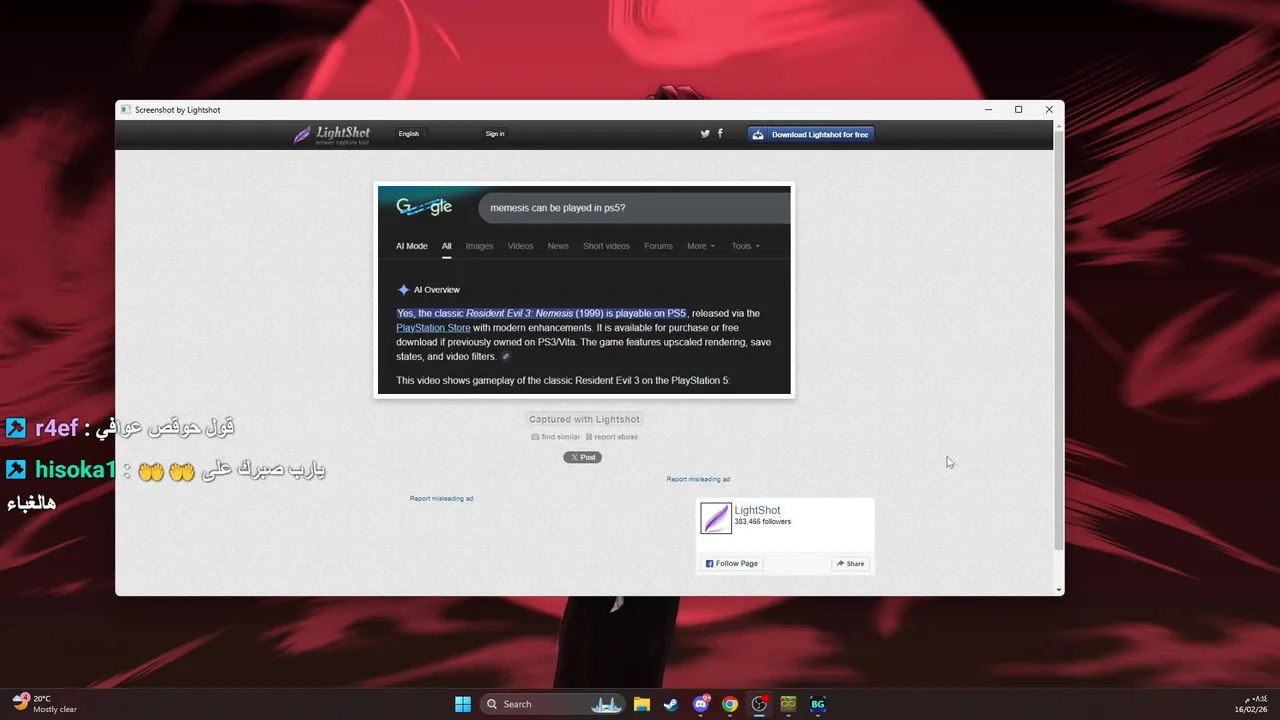Open the LightShot Facebook 'f' icon
This screenshot has height=720, width=1280.
coord(720,134)
